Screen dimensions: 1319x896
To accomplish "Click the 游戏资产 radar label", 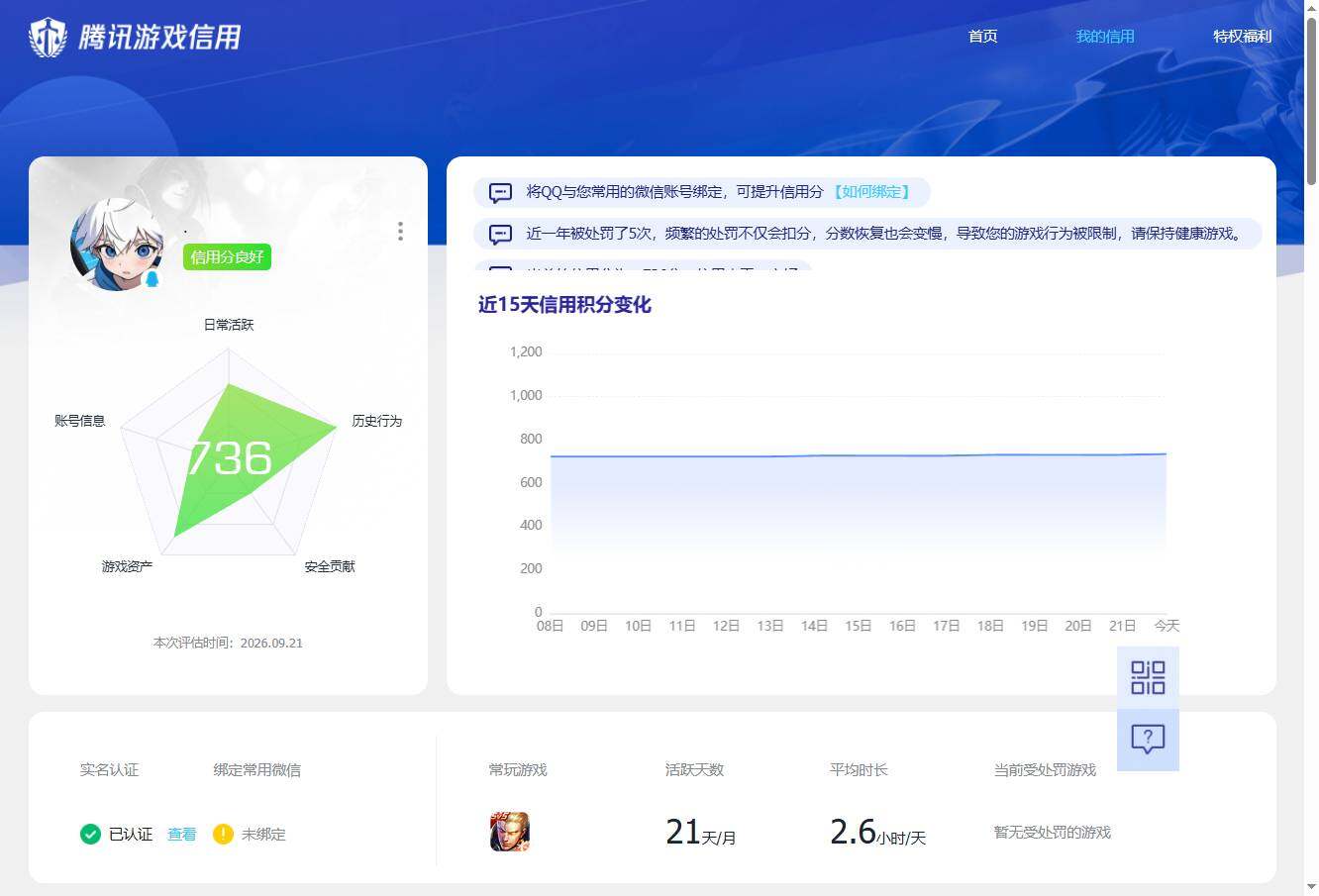I will [127, 566].
